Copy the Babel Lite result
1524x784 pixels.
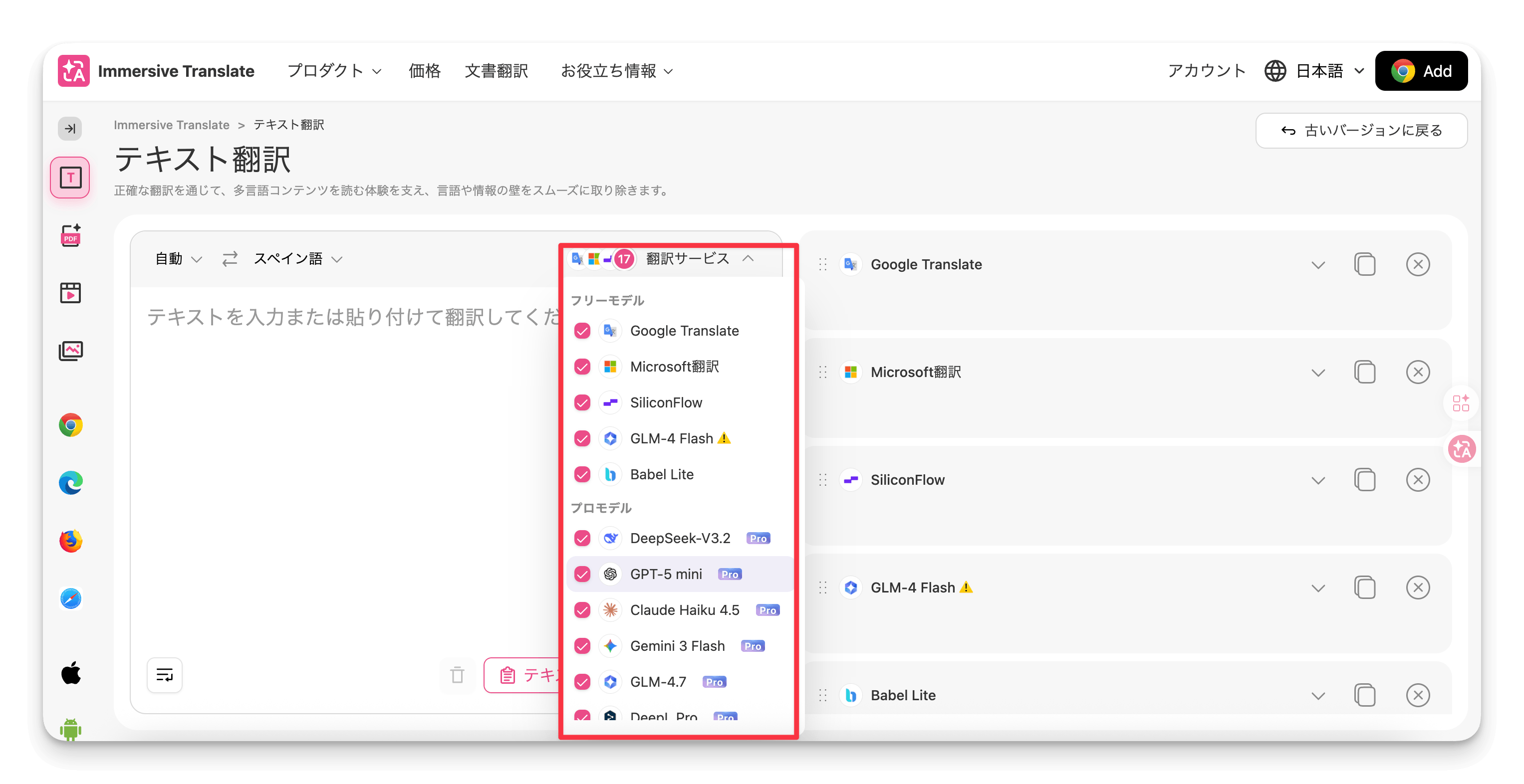(x=1365, y=695)
